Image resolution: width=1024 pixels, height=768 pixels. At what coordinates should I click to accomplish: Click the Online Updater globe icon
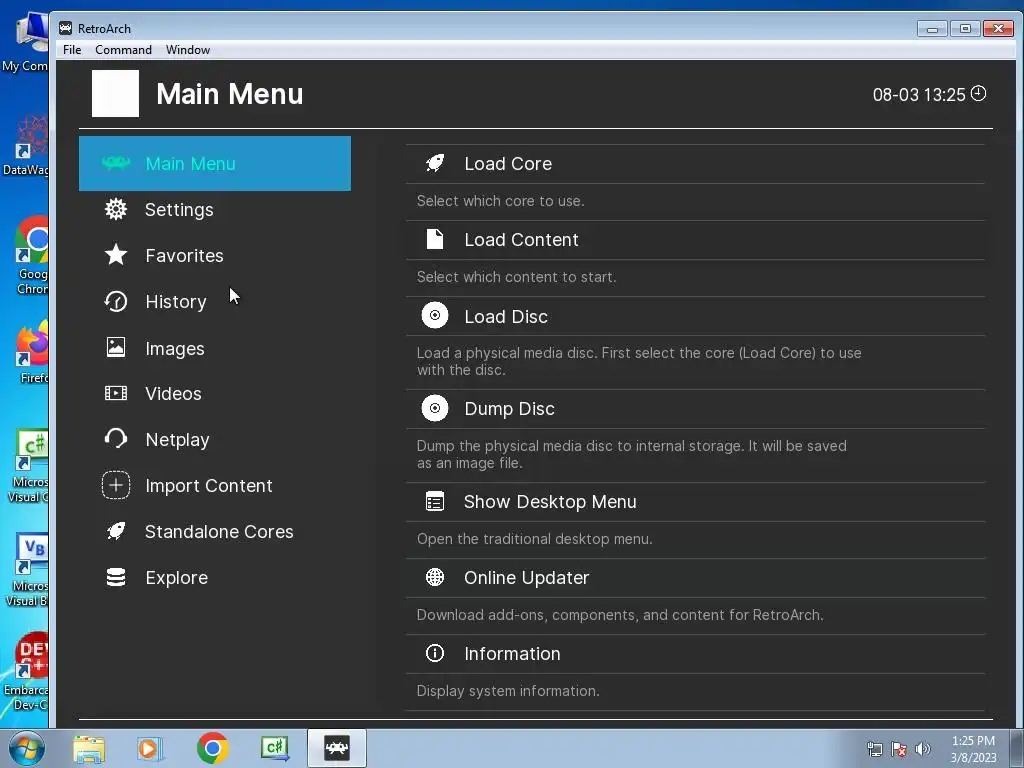point(435,577)
